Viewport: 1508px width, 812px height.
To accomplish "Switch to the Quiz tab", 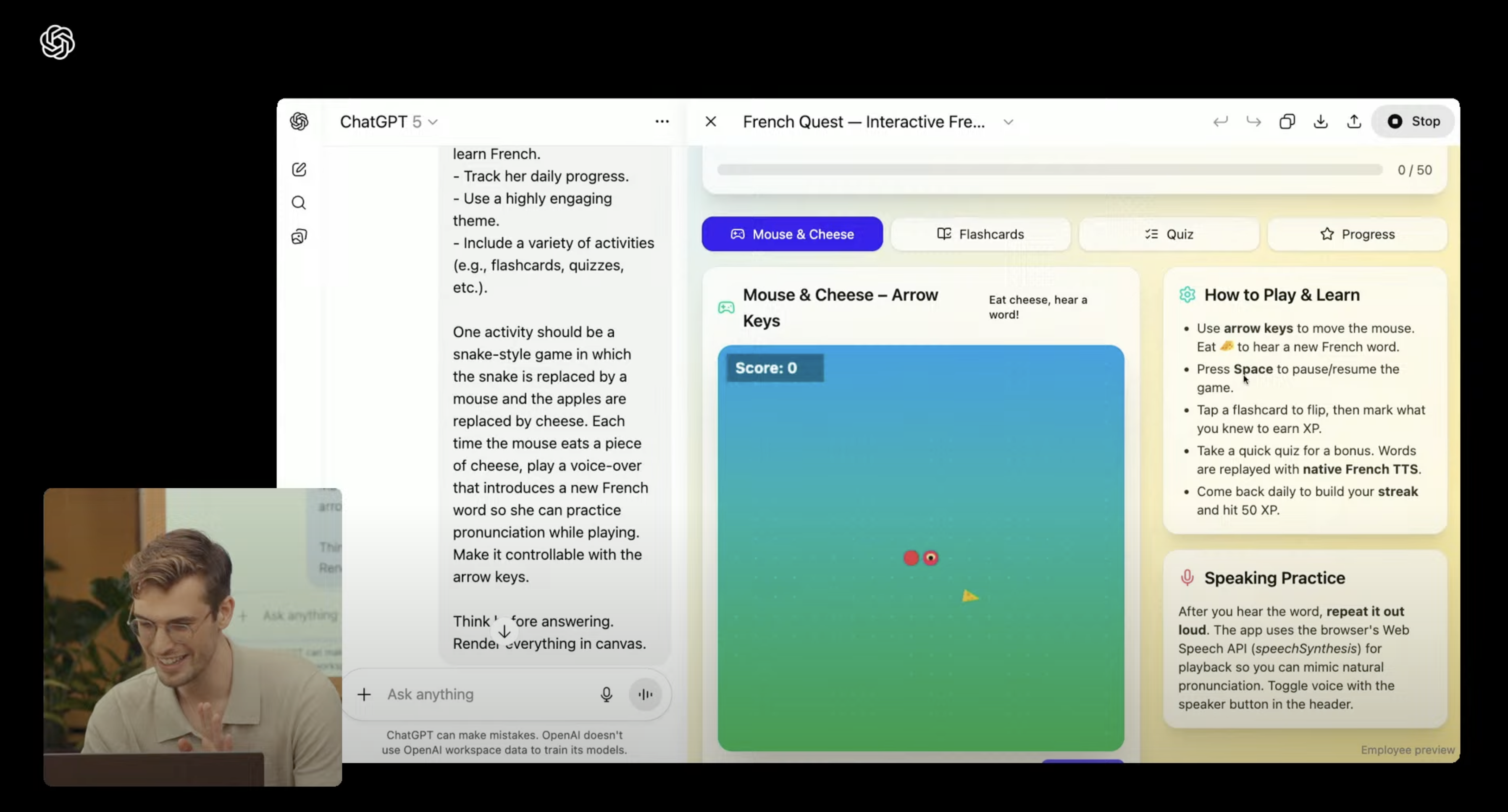I will [x=1169, y=234].
